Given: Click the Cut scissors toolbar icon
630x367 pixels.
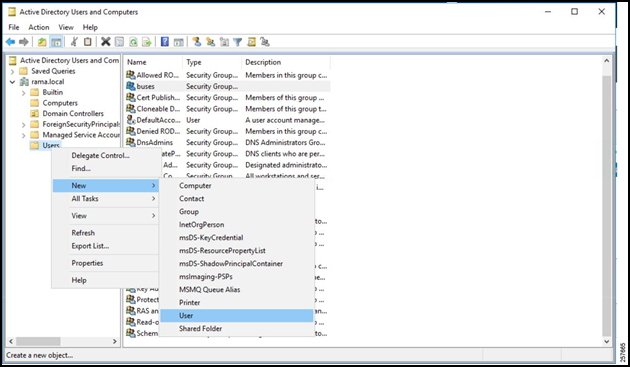Looking at the screenshot, I should [74, 42].
